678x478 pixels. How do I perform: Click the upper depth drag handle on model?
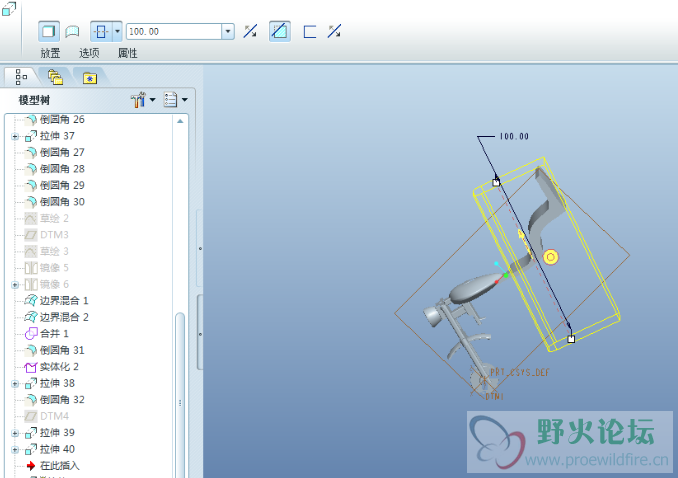point(496,183)
